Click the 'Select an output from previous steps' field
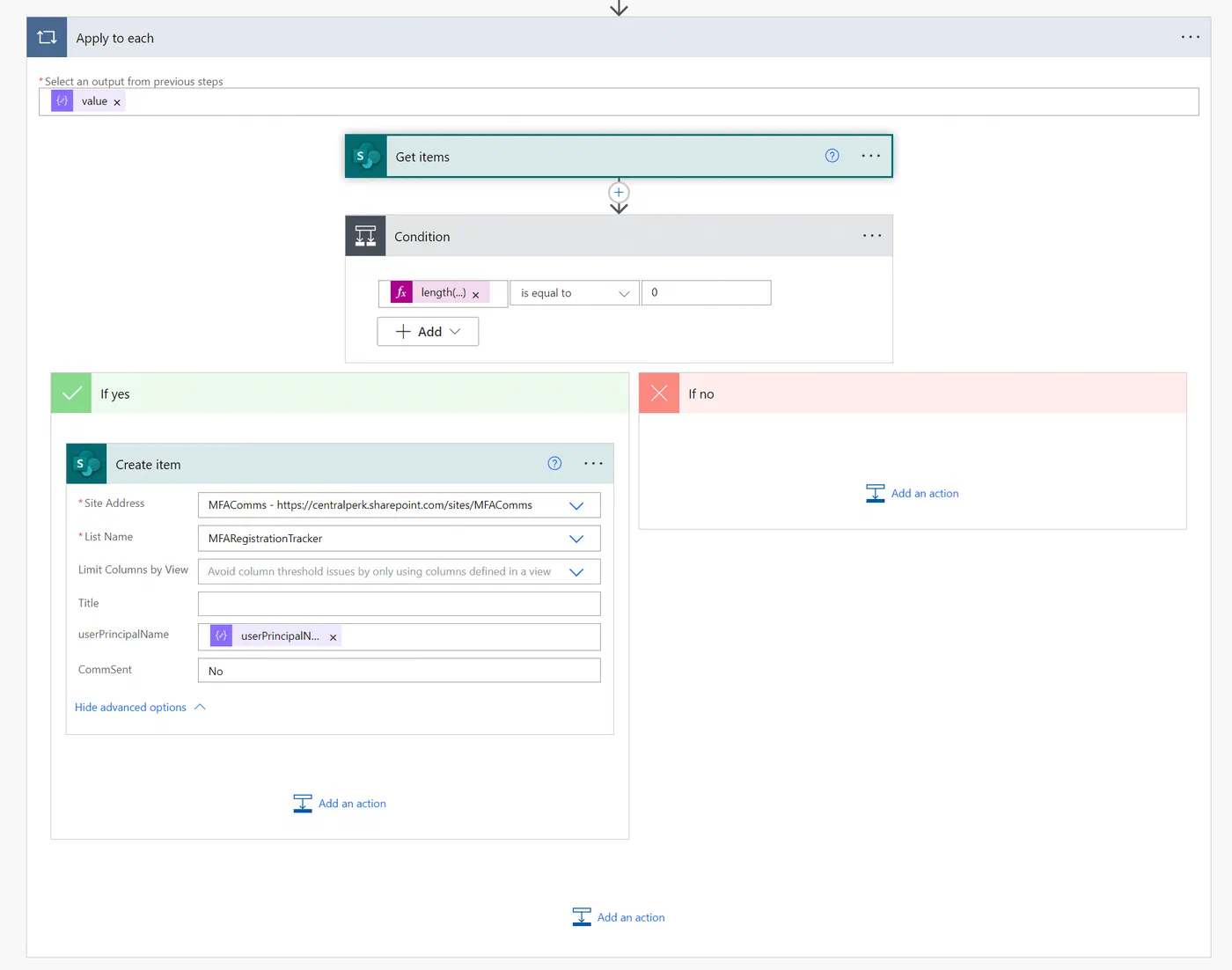 [x=619, y=102]
